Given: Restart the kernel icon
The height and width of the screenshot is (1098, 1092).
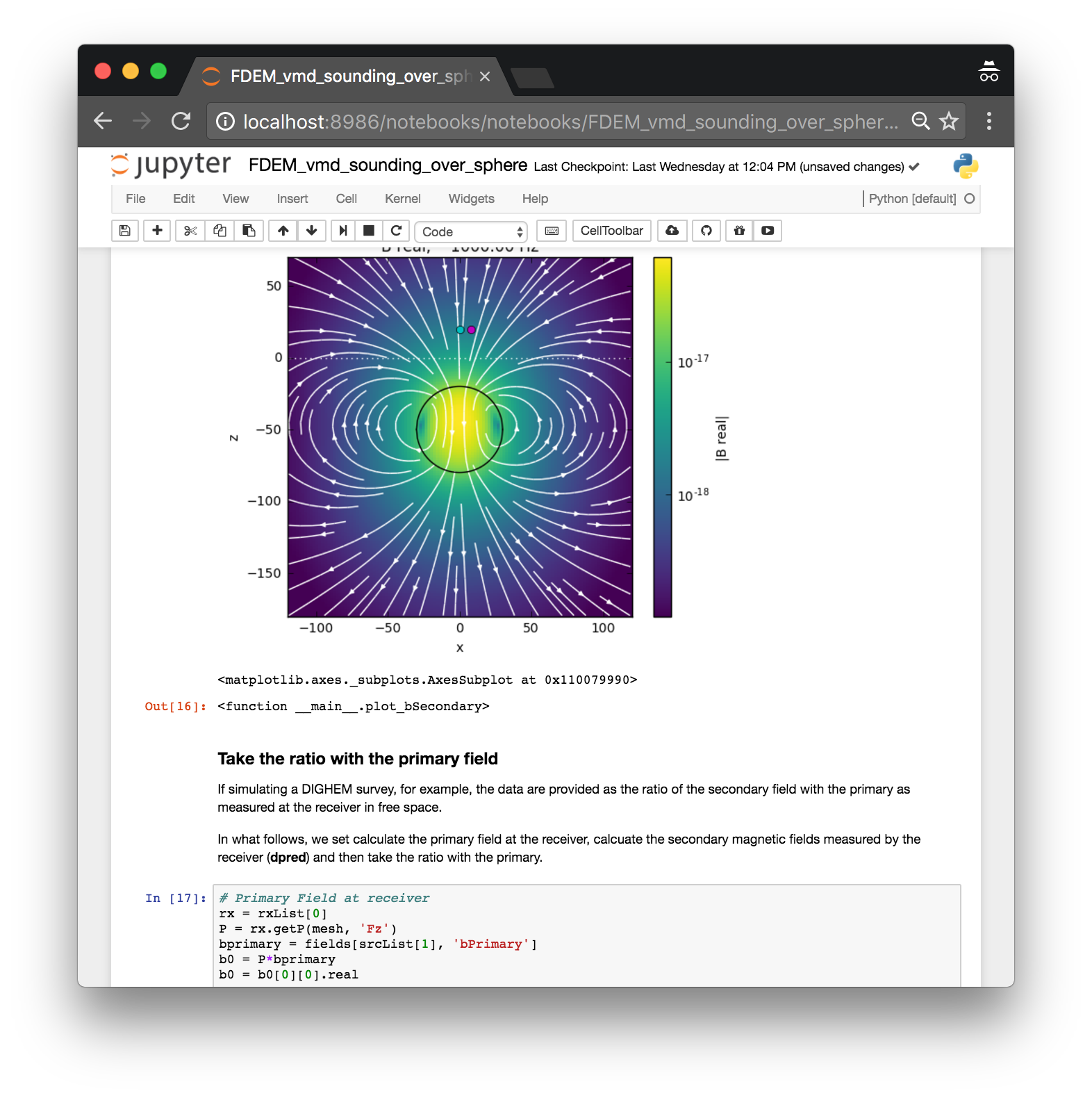Looking at the screenshot, I should (396, 231).
